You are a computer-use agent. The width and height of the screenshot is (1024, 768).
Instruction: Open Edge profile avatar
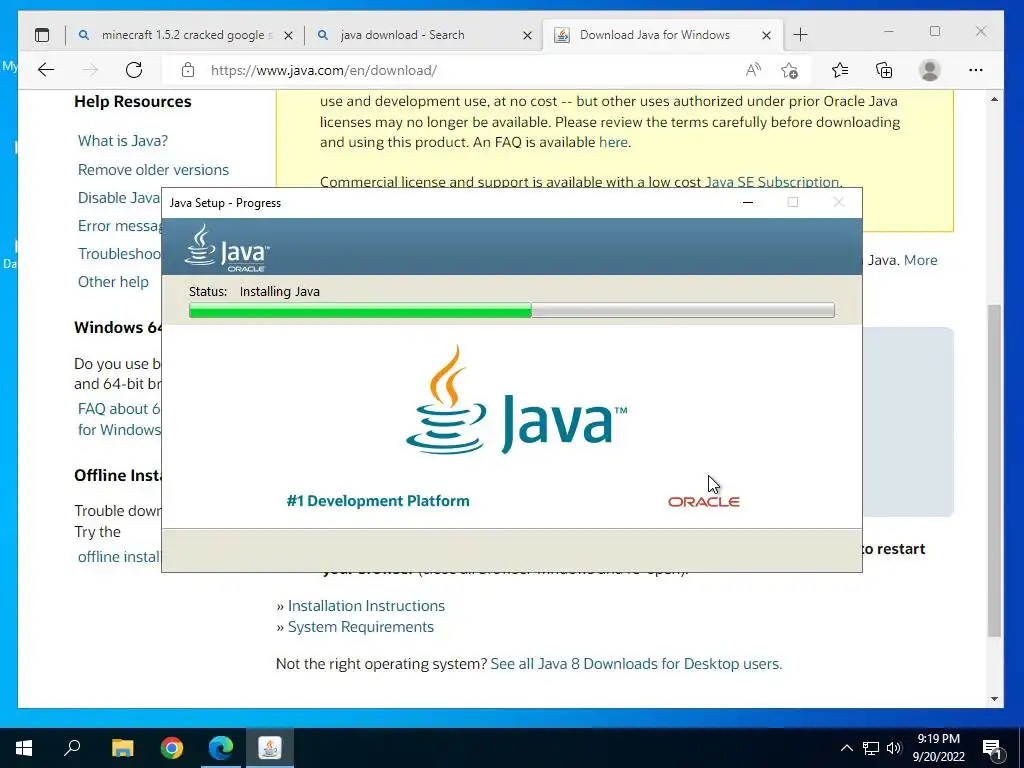pyautogui.click(x=929, y=70)
